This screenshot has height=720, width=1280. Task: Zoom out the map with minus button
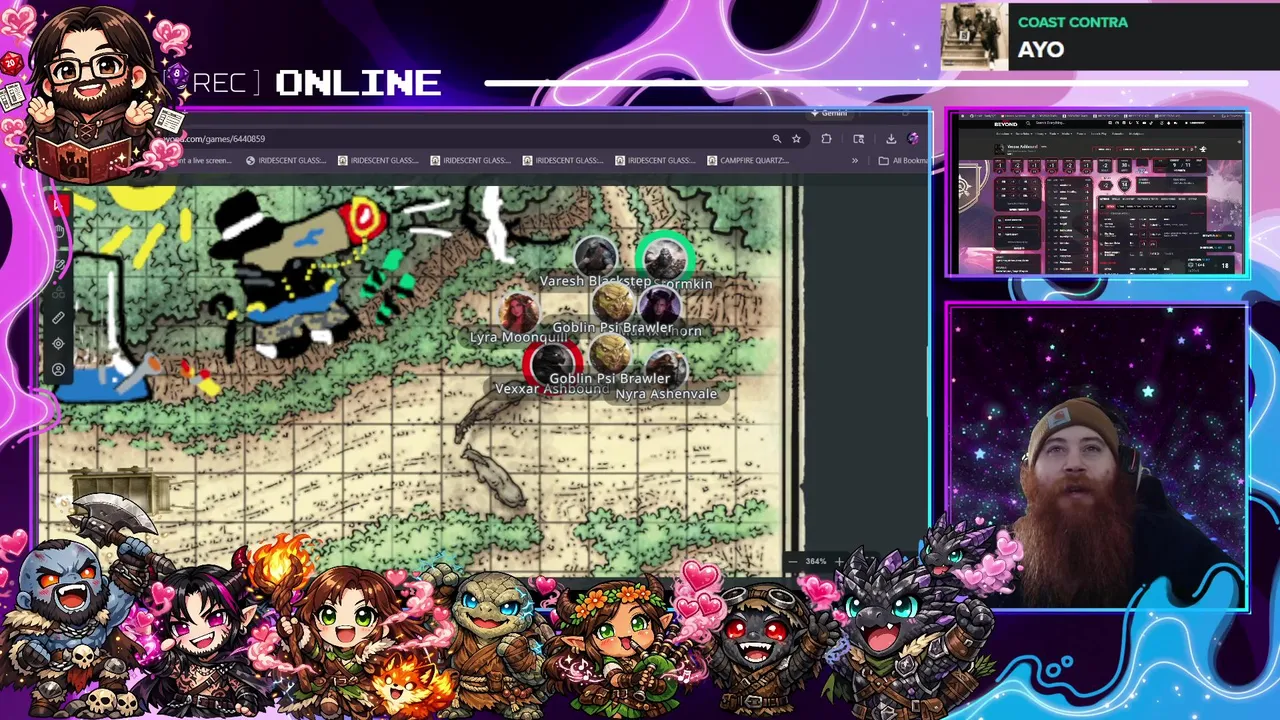793,562
